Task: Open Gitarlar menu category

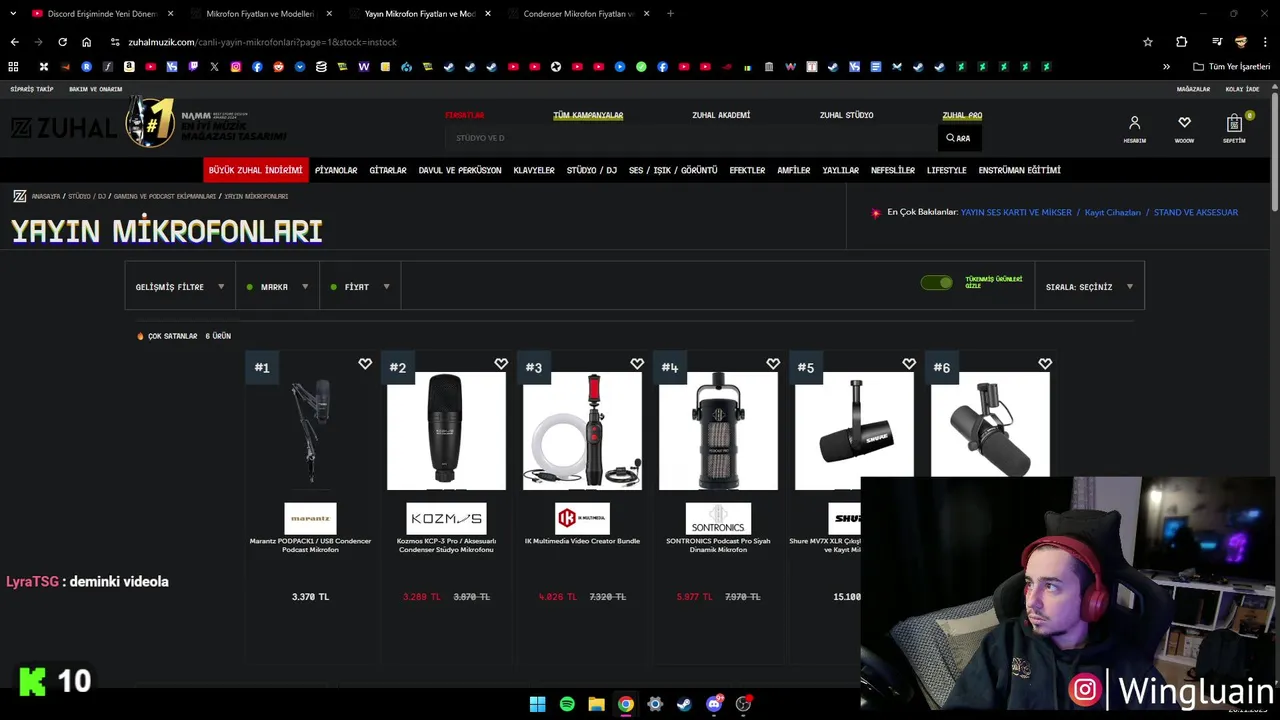Action: (388, 170)
